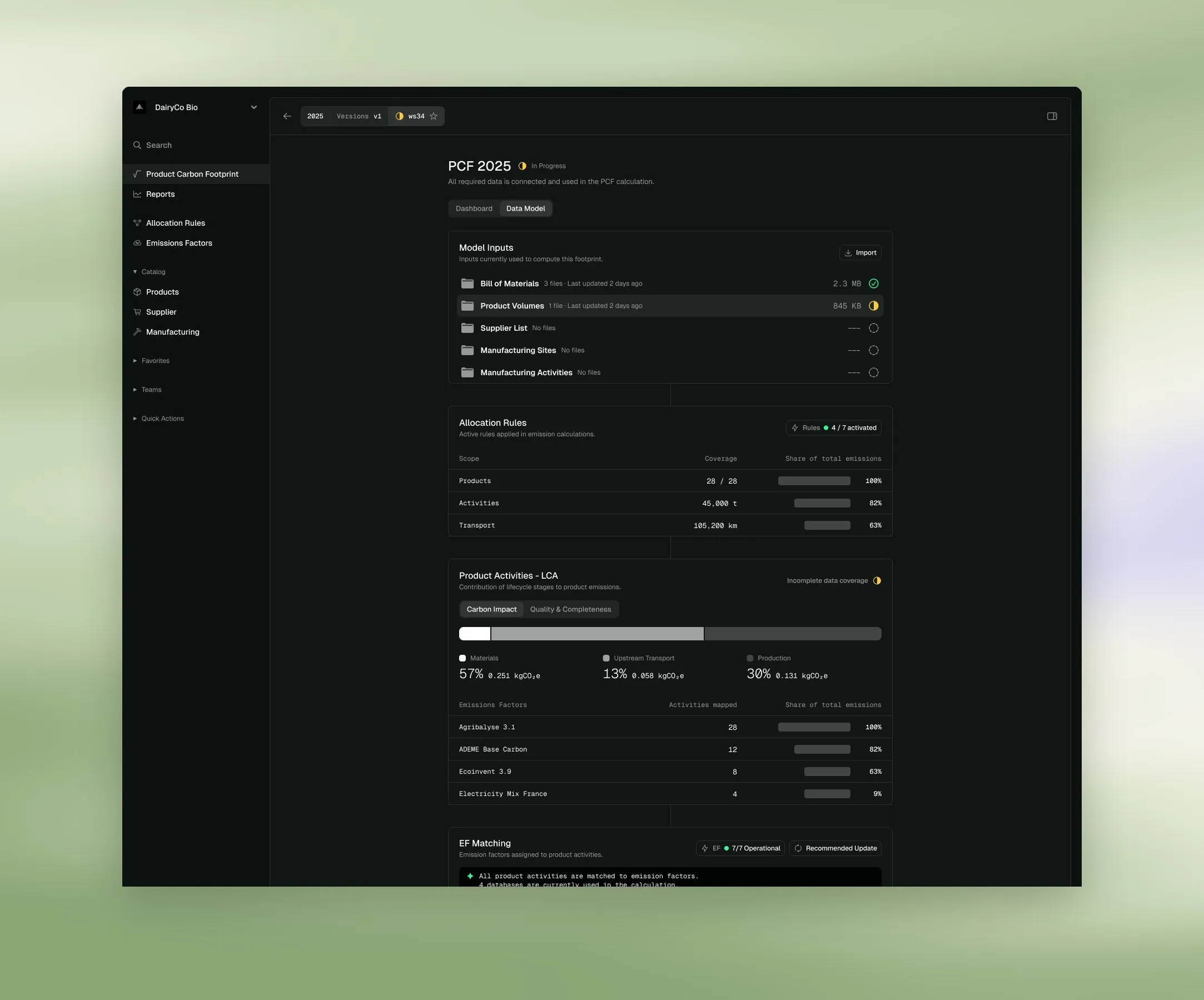This screenshot has height=1000, width=1204.
Task: Click the Production segment of the impact bar
Action: click(793, 634)
